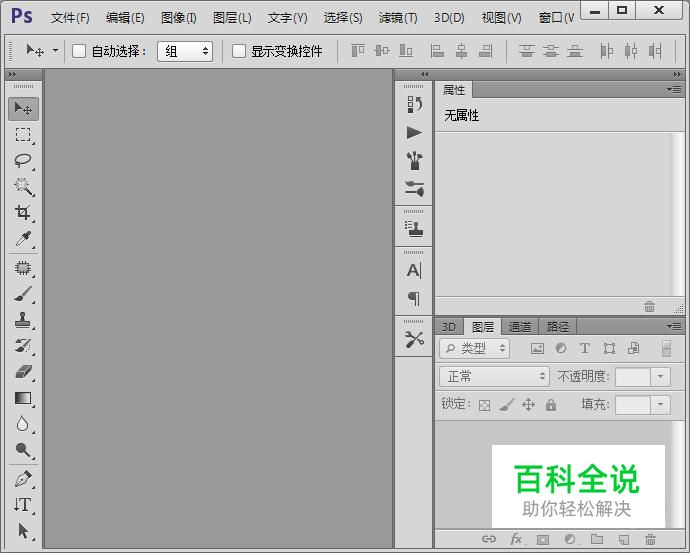Viewport: 690px width, 553px height.
Task: Select the Dodge tool
Action: [x=23, y=450]
